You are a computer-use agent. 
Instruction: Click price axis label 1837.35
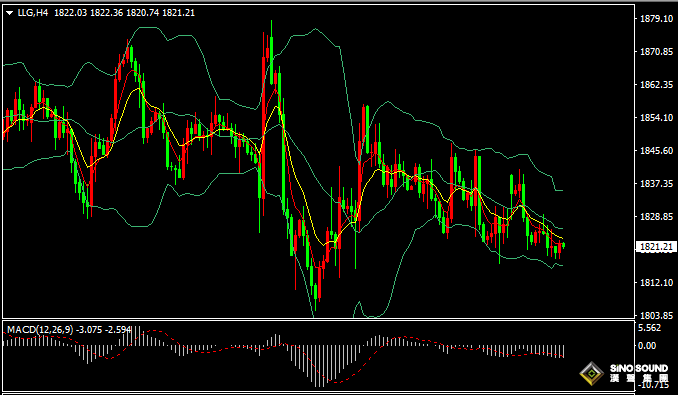click(x=656, y=184)
